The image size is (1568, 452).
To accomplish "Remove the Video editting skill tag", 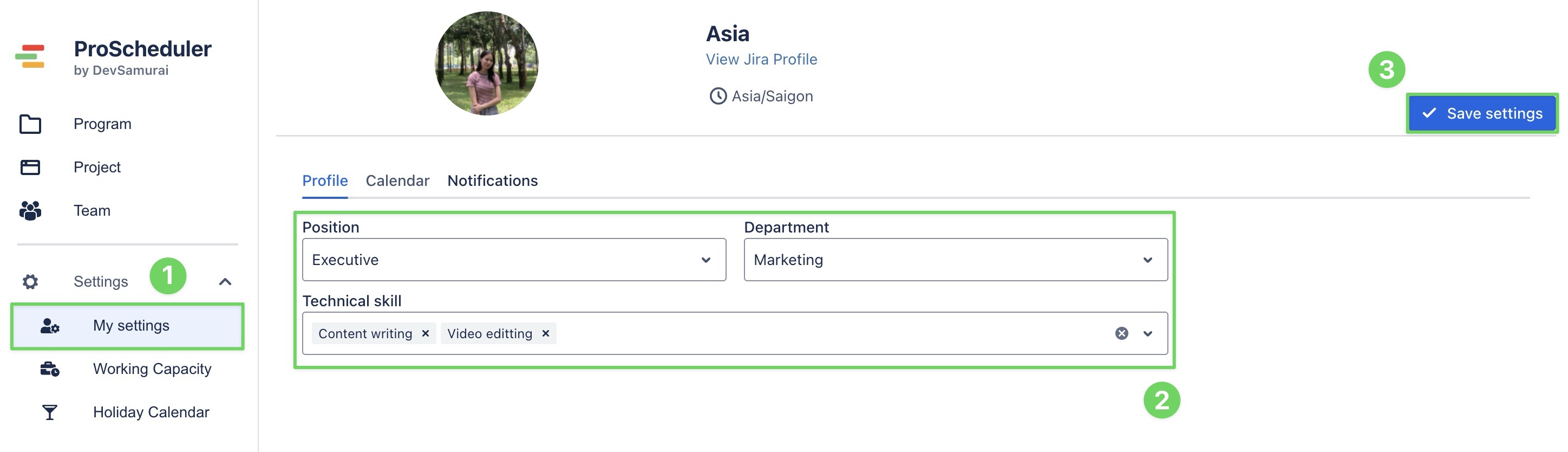I will pos(545,333).
